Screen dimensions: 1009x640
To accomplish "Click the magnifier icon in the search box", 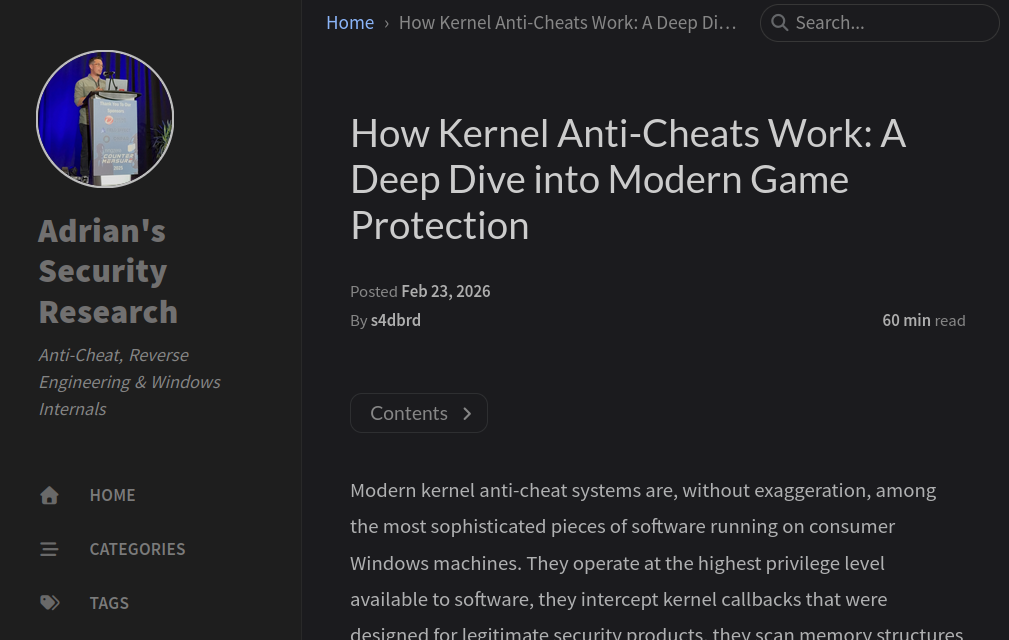I will (x=779, y=23).
